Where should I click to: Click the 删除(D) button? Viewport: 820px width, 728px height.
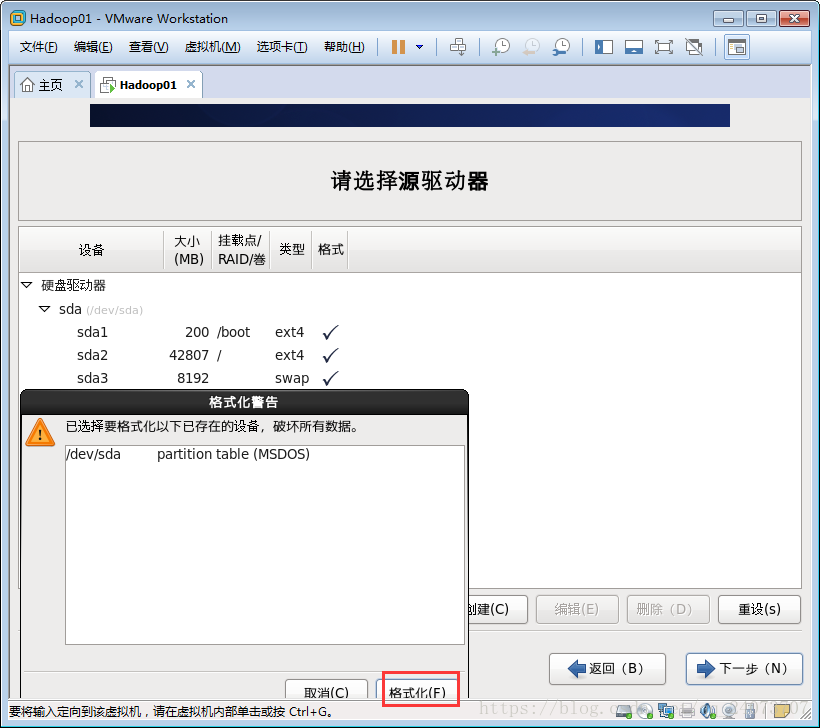(x=668, y=609)
